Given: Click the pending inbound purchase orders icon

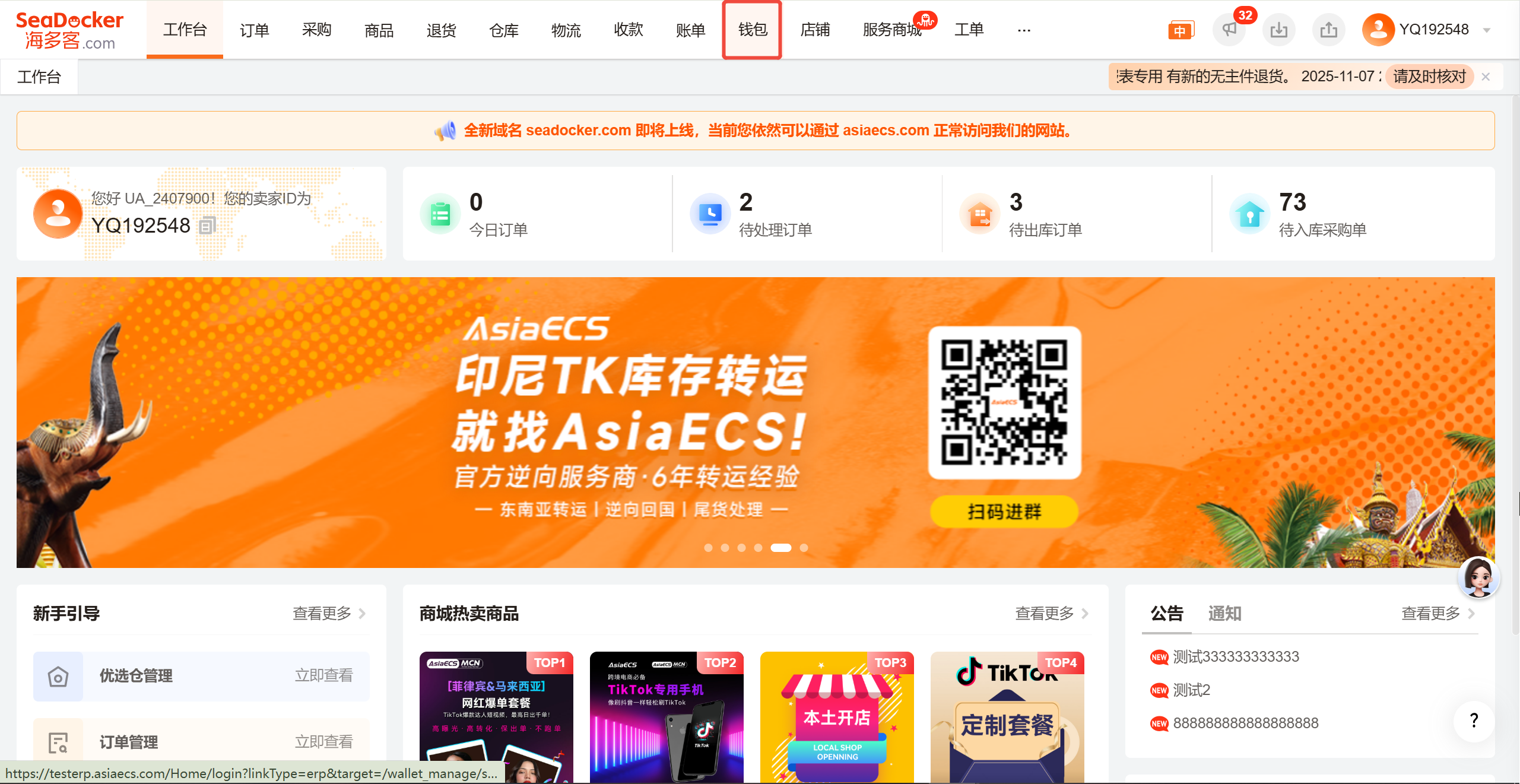Looking at the screenshot, I should pos(1250,214).
